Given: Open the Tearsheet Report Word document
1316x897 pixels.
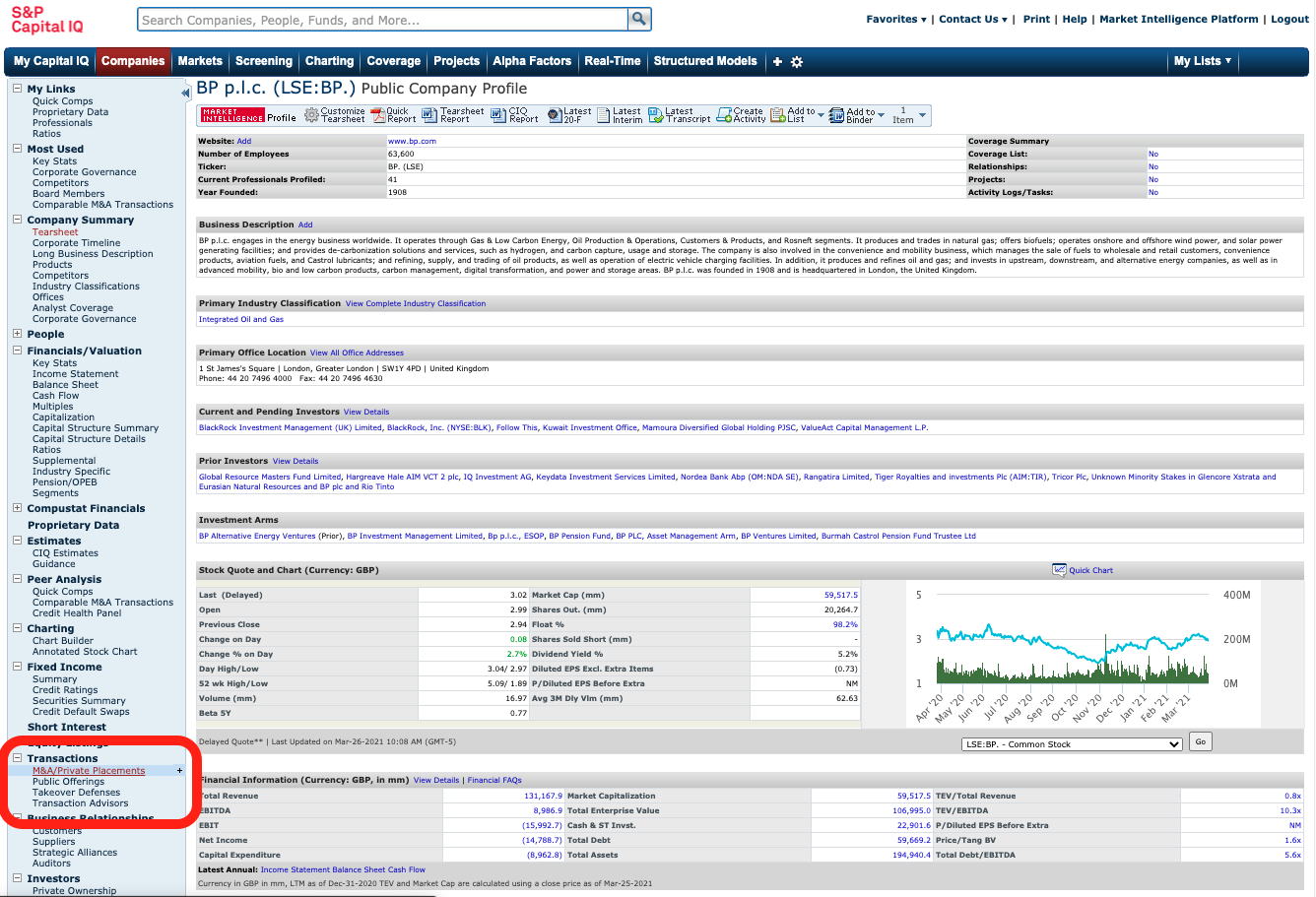Looking at the screenshot, I should tap(429, 115).
